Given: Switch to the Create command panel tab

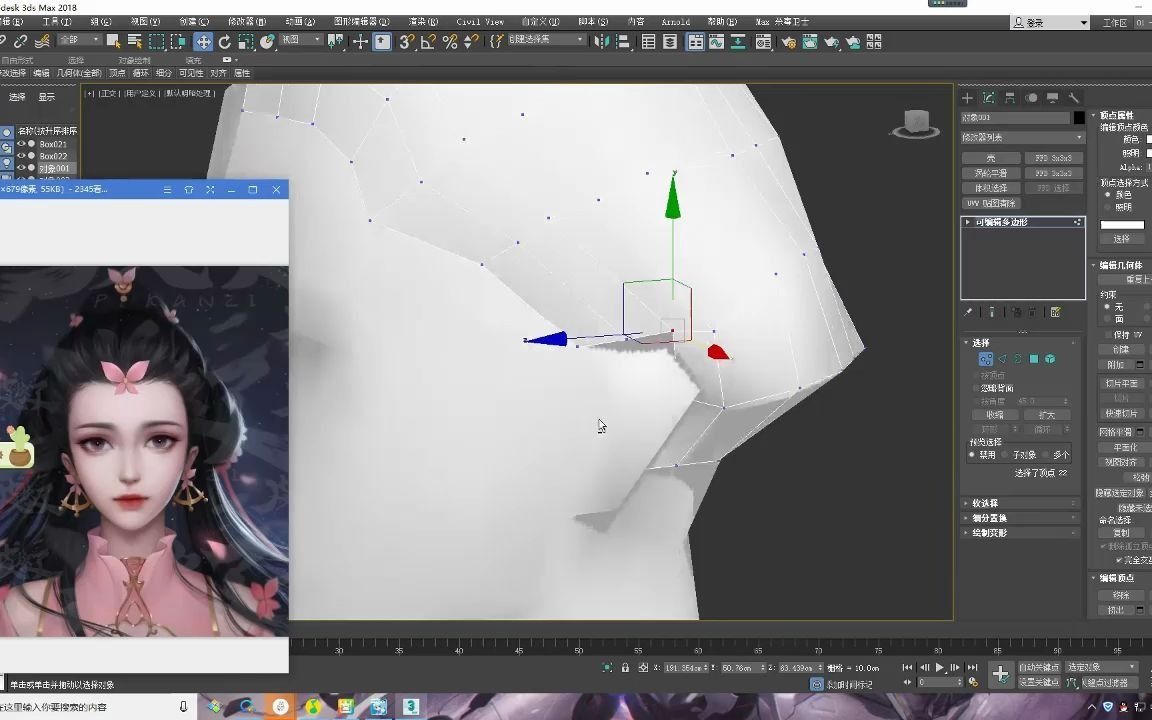Looking at the screenshot, I should tap(967, 97).
